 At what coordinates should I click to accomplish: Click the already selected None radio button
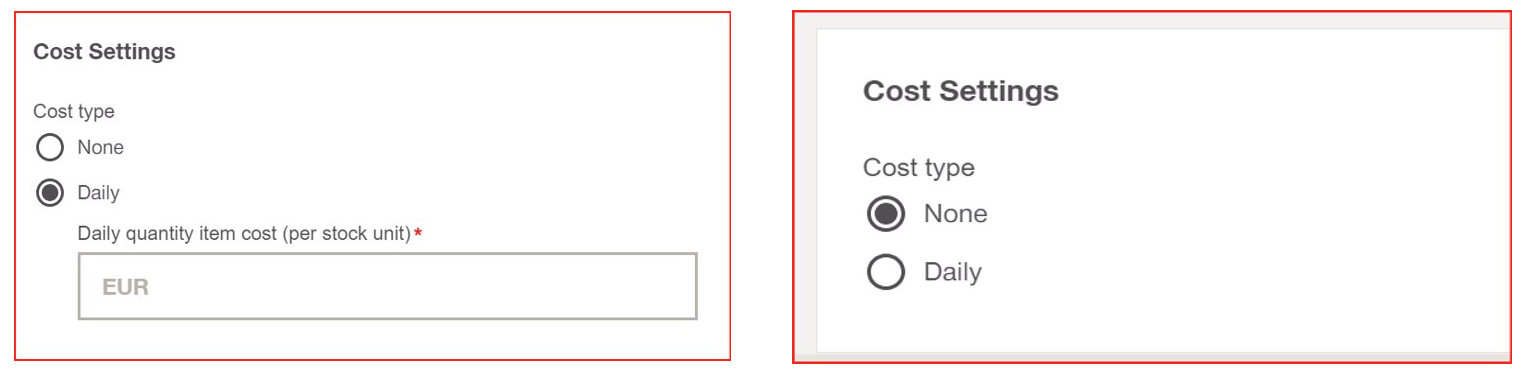[x=886, y=214]
